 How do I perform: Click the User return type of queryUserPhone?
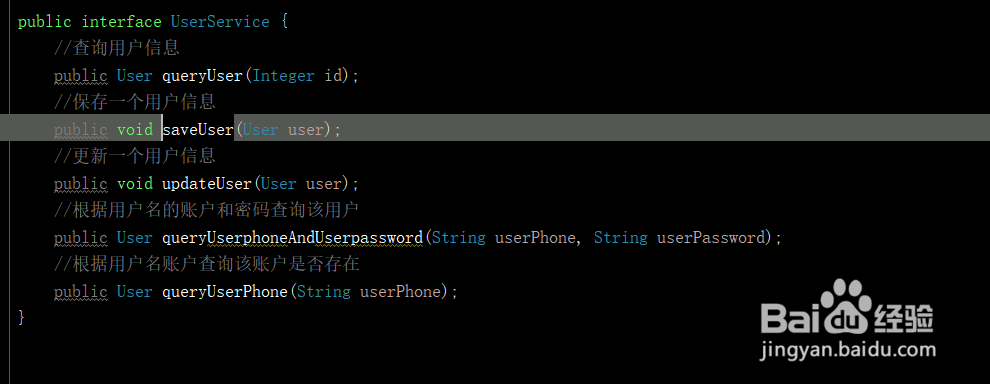pyautogui.click(x=134, y=292)
